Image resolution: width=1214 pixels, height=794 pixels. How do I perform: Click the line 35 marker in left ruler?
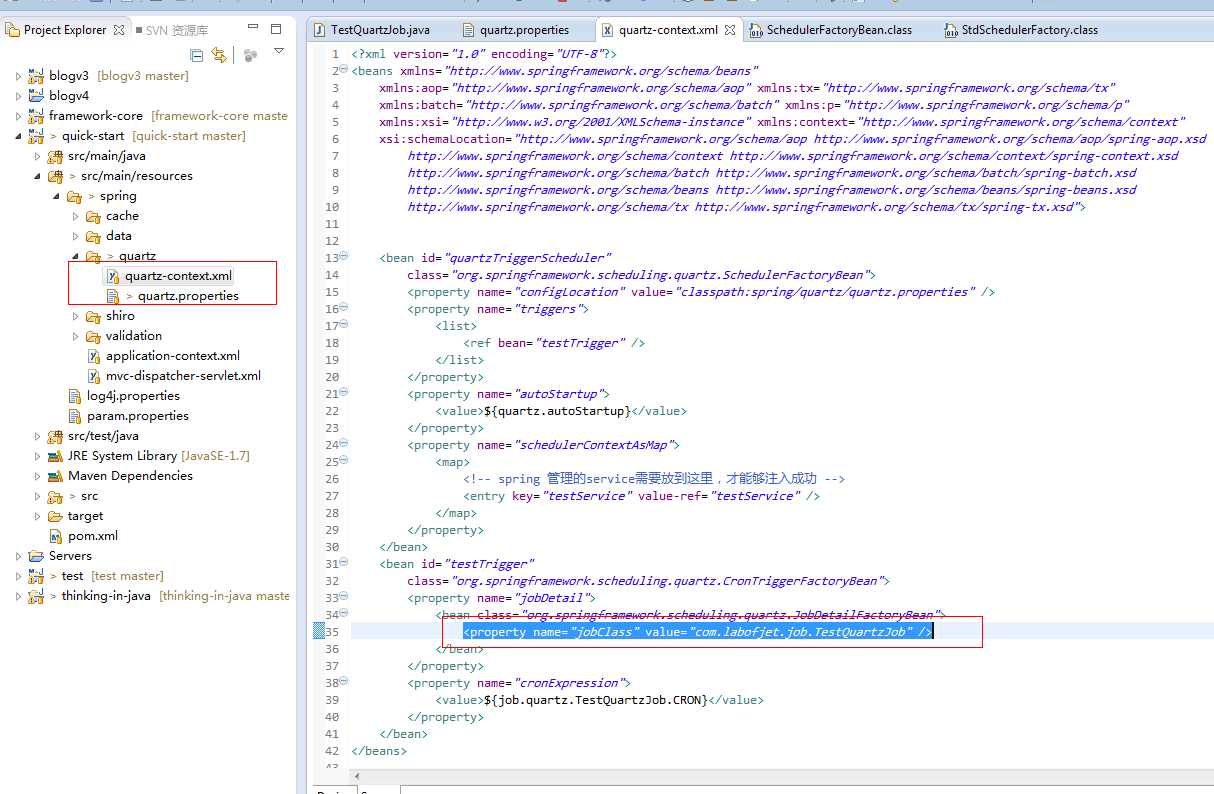[319, 631]
